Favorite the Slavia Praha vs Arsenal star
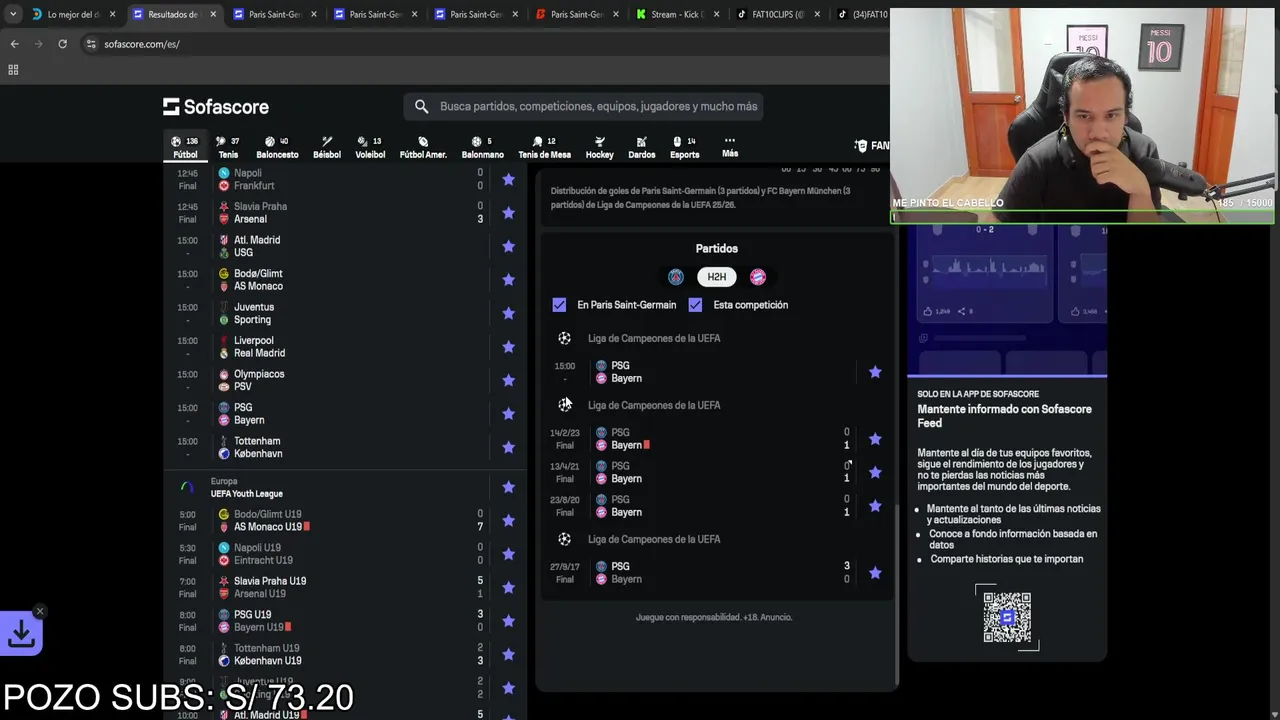The height and width of the screenshot is (720, 1280). pyautogui.click(x=508, y=213)
